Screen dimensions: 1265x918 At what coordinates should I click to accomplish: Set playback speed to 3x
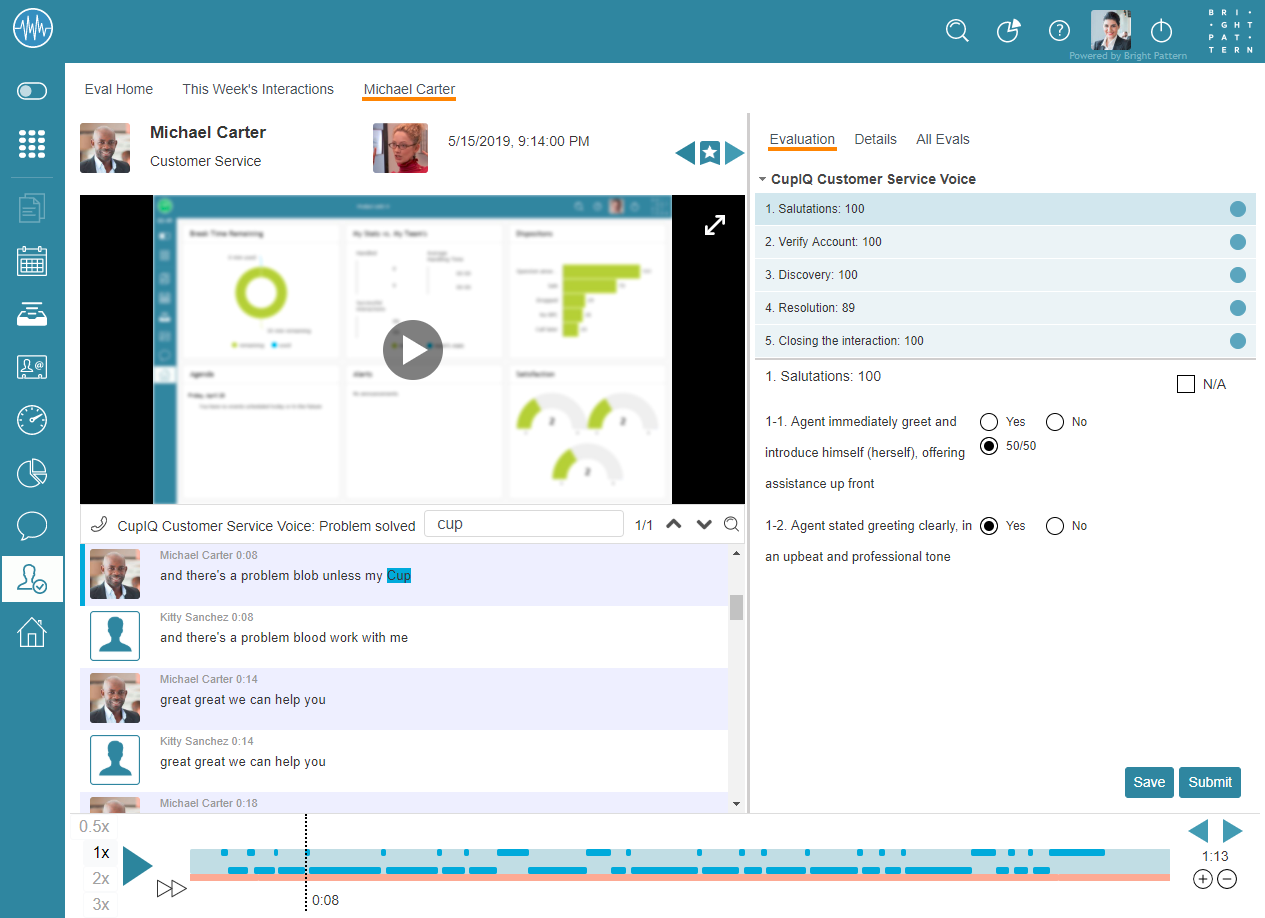101,905
